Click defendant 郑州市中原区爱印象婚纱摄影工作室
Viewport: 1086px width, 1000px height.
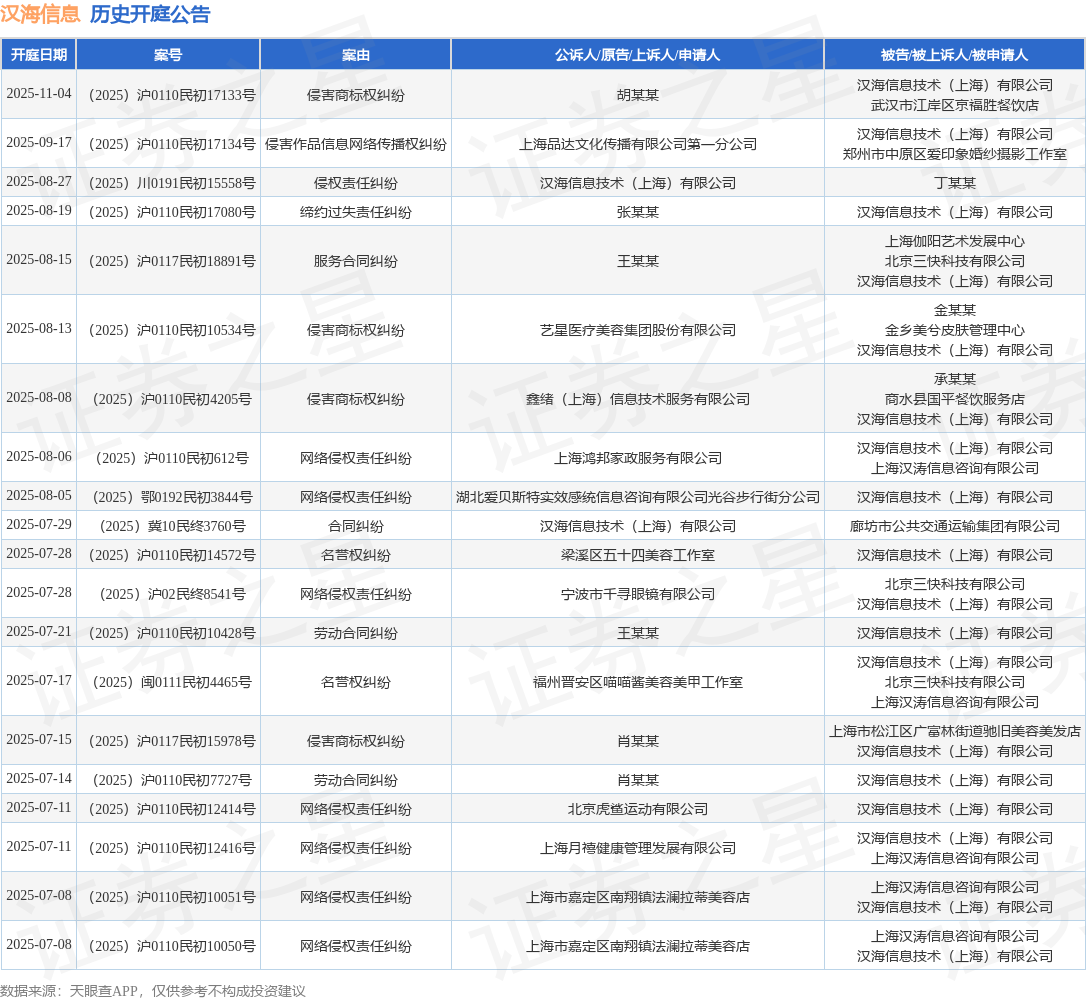tap(954, 154)
